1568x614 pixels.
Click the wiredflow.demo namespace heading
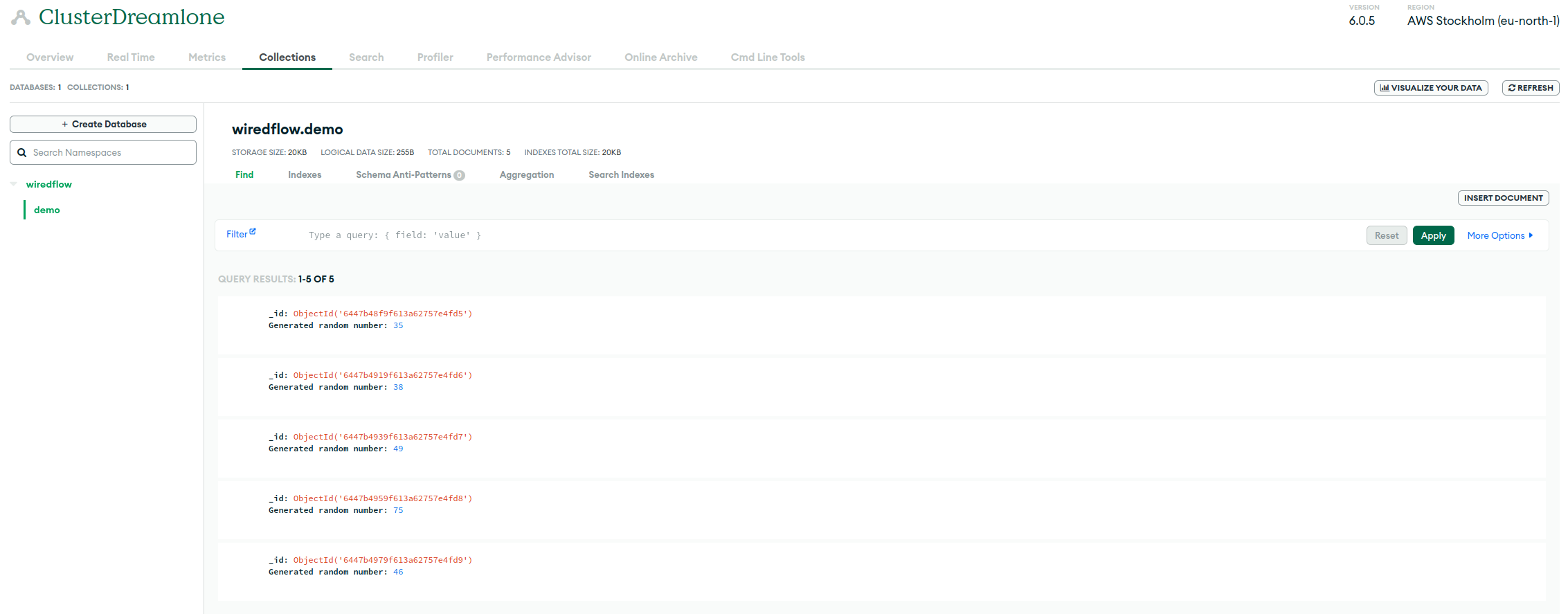click(x=287, y=129)
